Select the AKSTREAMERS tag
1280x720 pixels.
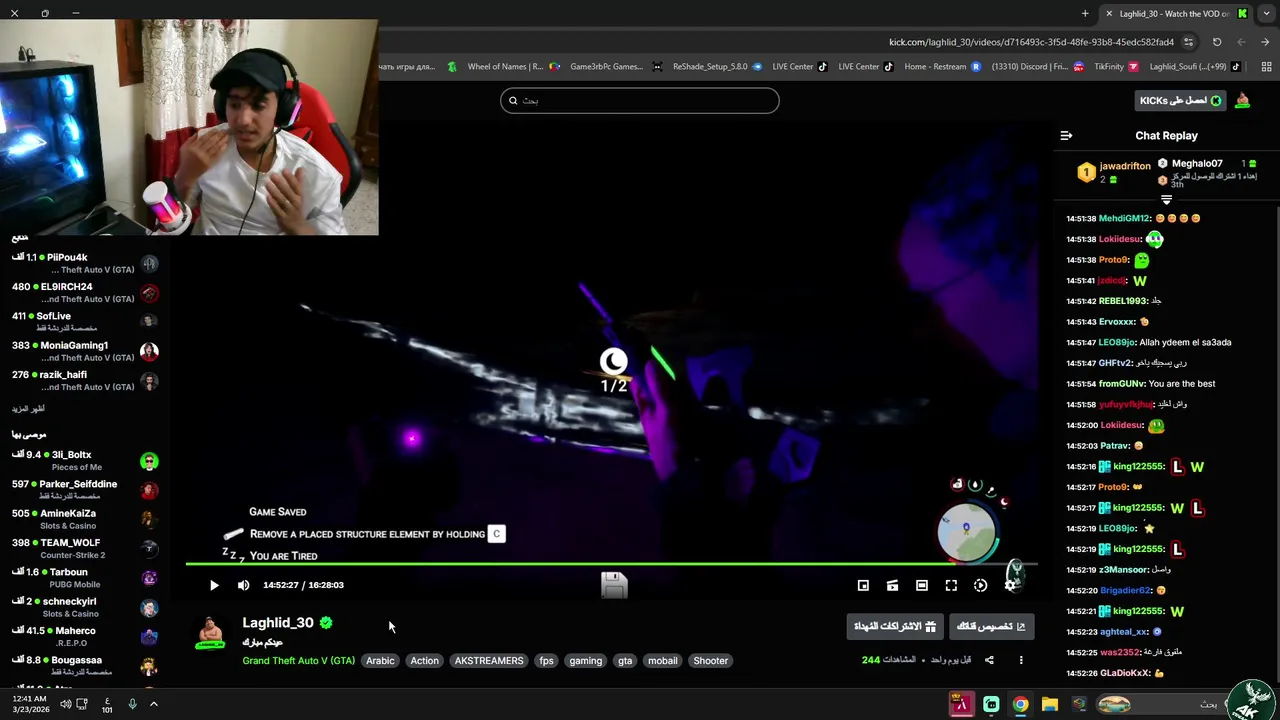tap(489, 661)
